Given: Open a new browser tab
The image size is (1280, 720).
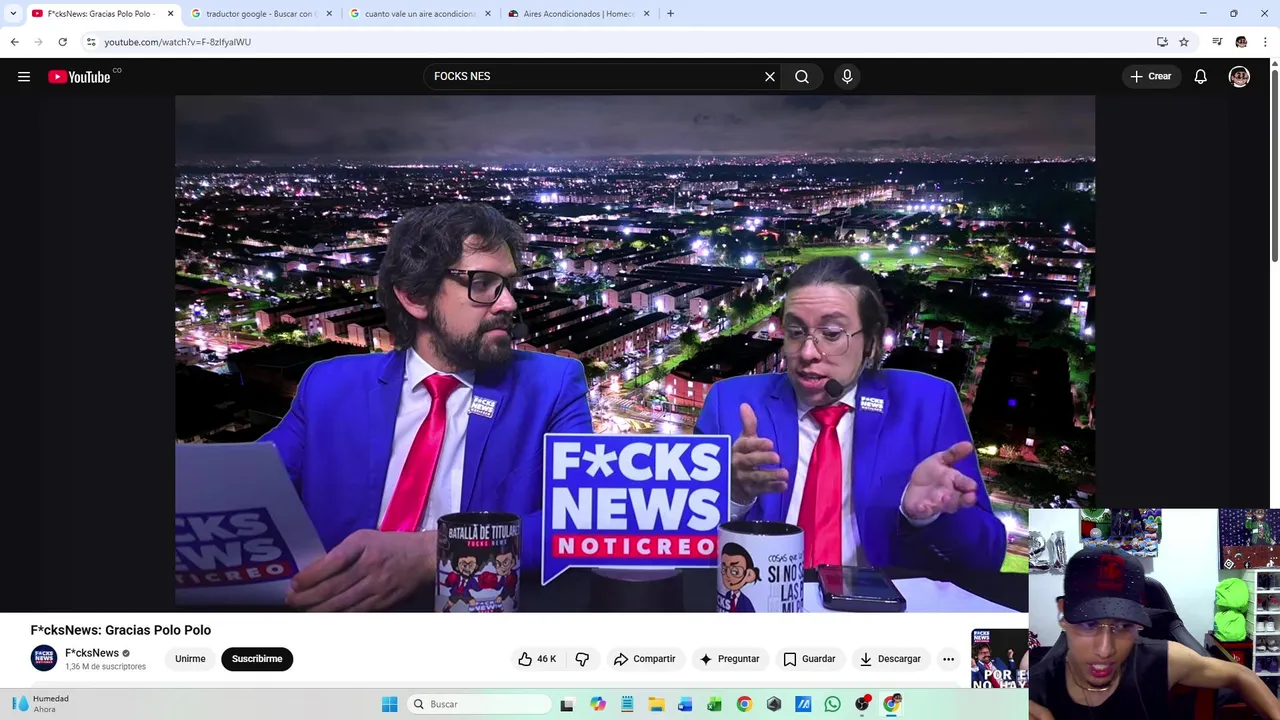Looking at the screenshot, I should point(670,14).
